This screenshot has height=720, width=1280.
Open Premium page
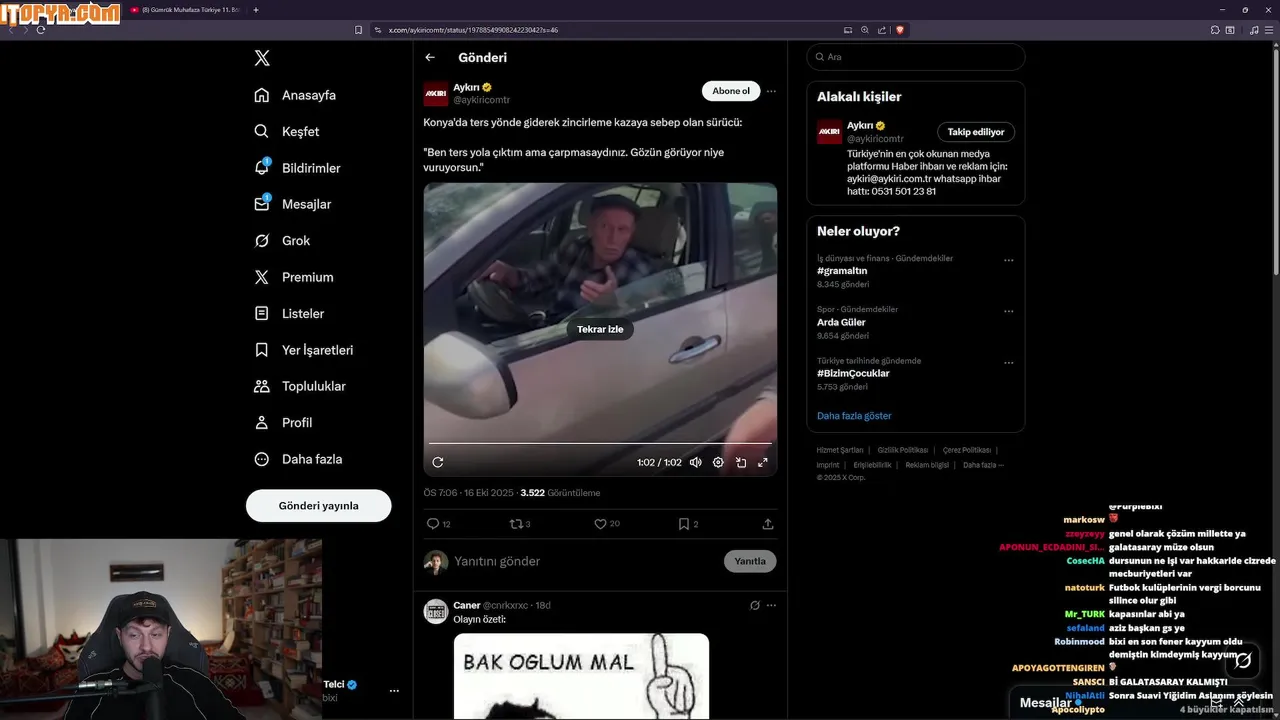click(x=294, y=277)
